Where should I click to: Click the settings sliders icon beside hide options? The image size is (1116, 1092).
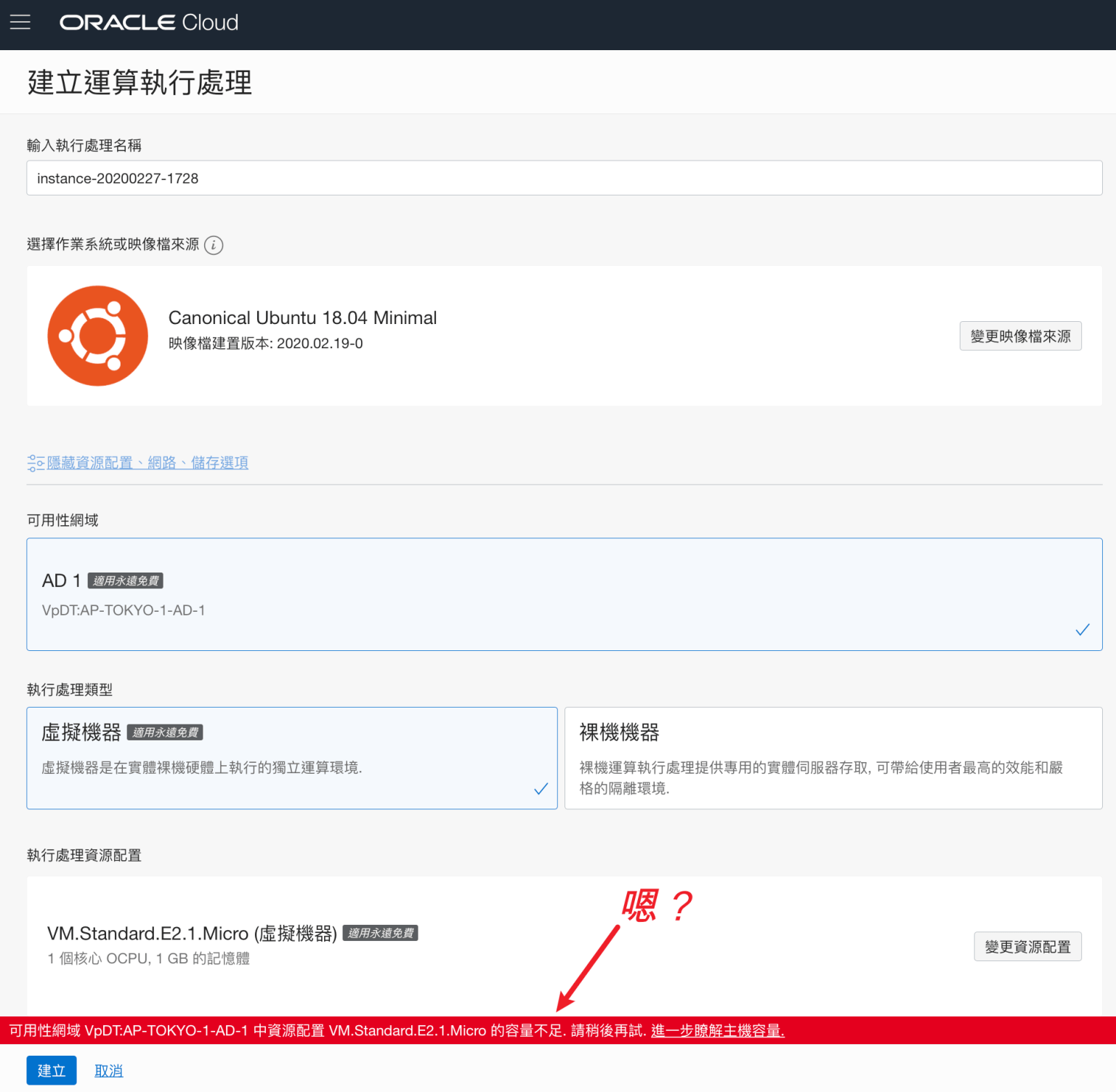coord(36,463)
